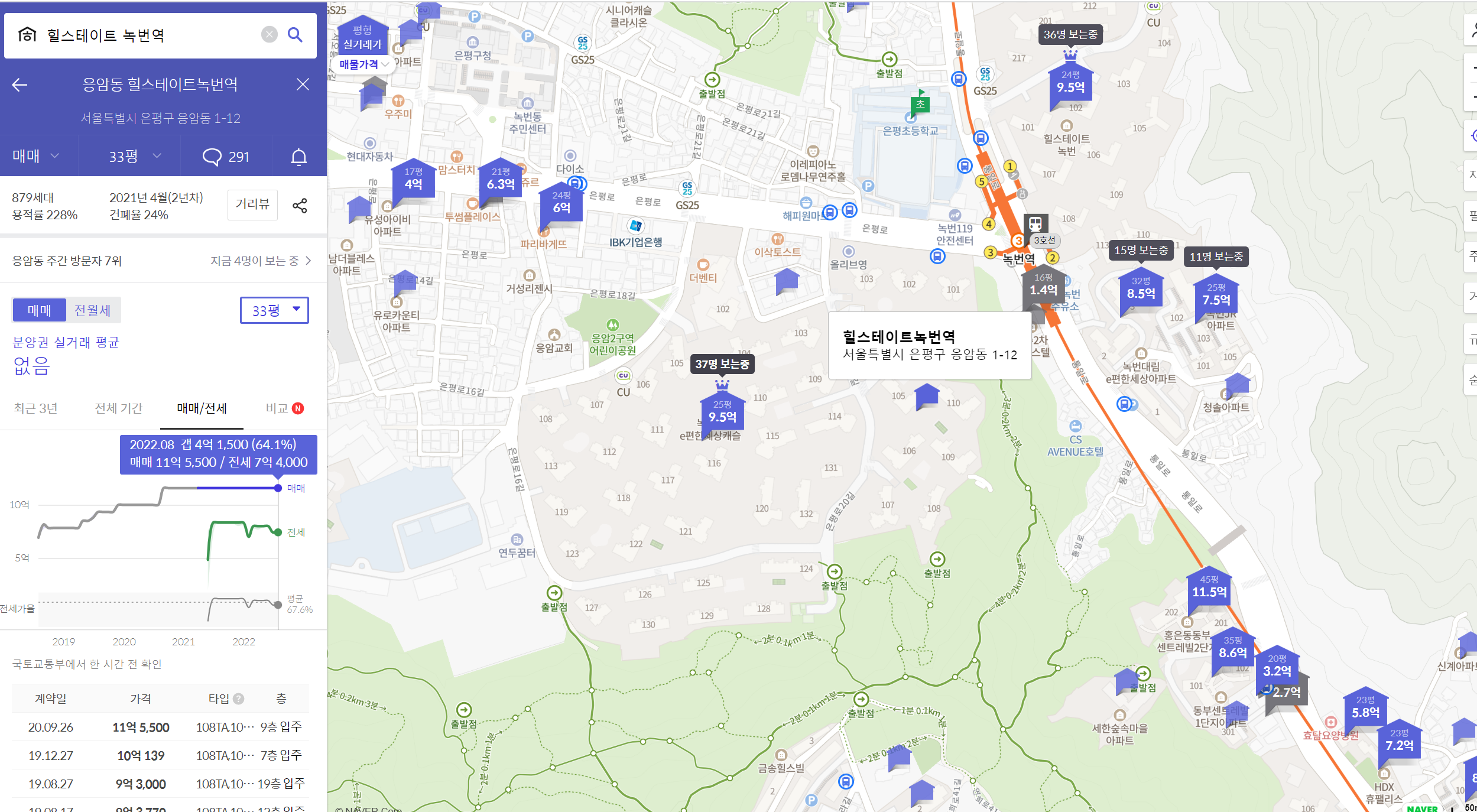Close the 힐스테이트녹번역 detail panel
This screenshot has height=812, width=1477.
pyautogui.click(x=303, y=85)
